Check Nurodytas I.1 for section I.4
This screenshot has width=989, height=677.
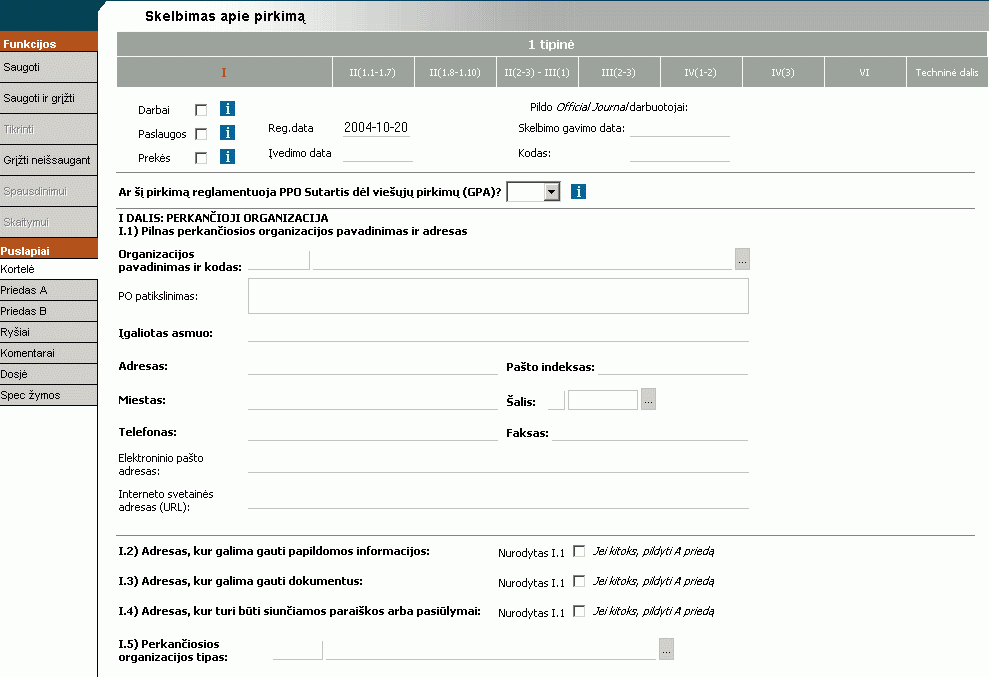(x=579, y=611)
